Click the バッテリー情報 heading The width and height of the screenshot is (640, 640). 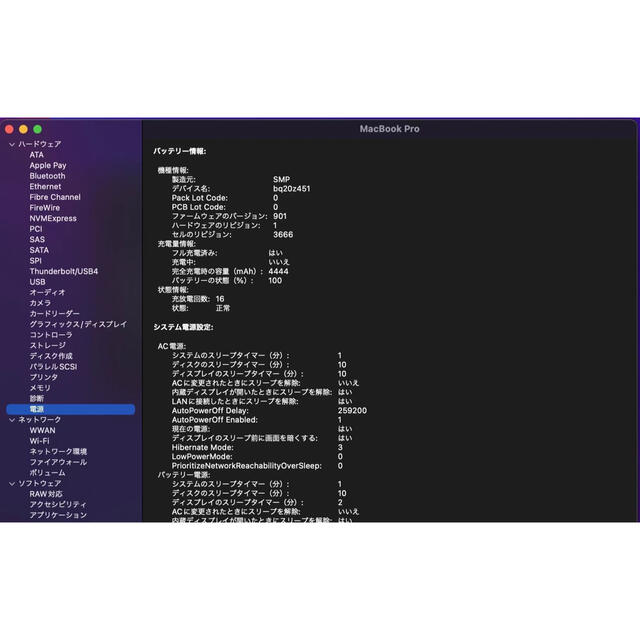[x=180, y=151]
